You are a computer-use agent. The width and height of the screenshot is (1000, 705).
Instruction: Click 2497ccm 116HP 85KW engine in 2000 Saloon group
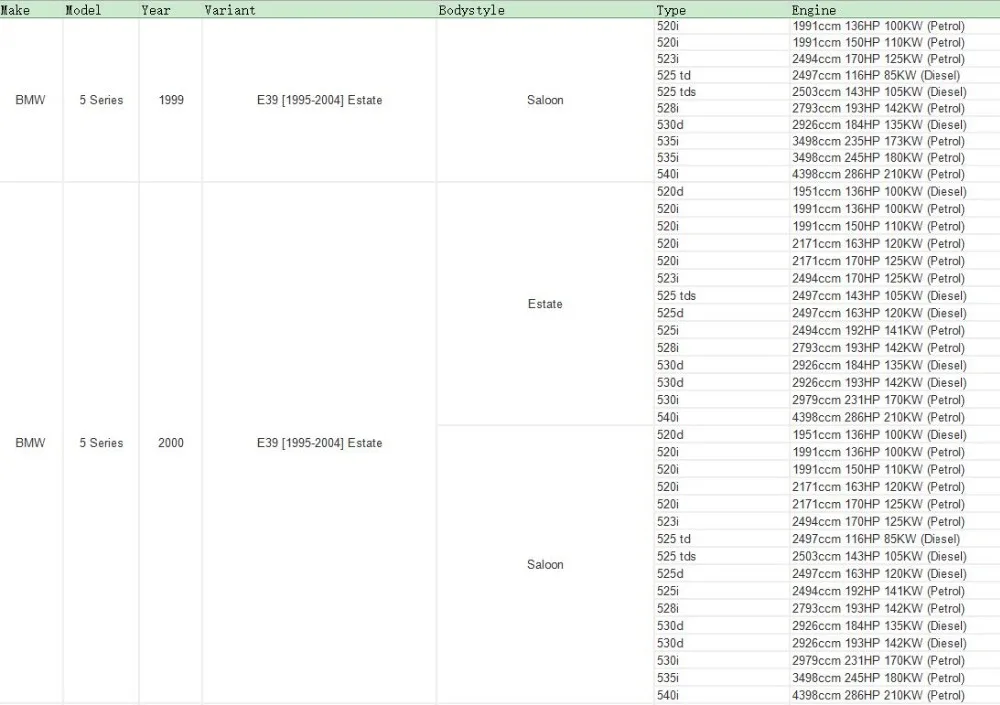click(876, 539)
